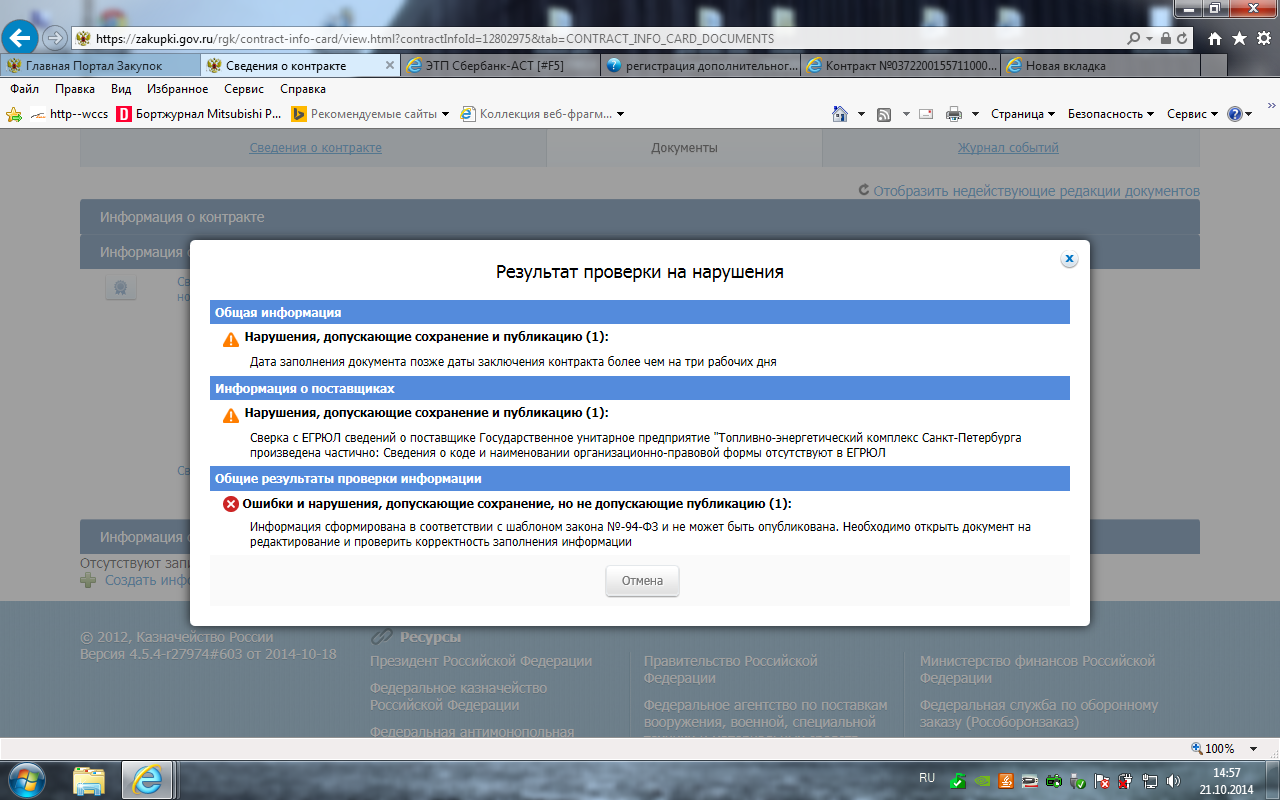Image resolution: width=1280 pixels, height=800 pixels.
Task: Open the favorites star at top right
Action: point(1239,38)
